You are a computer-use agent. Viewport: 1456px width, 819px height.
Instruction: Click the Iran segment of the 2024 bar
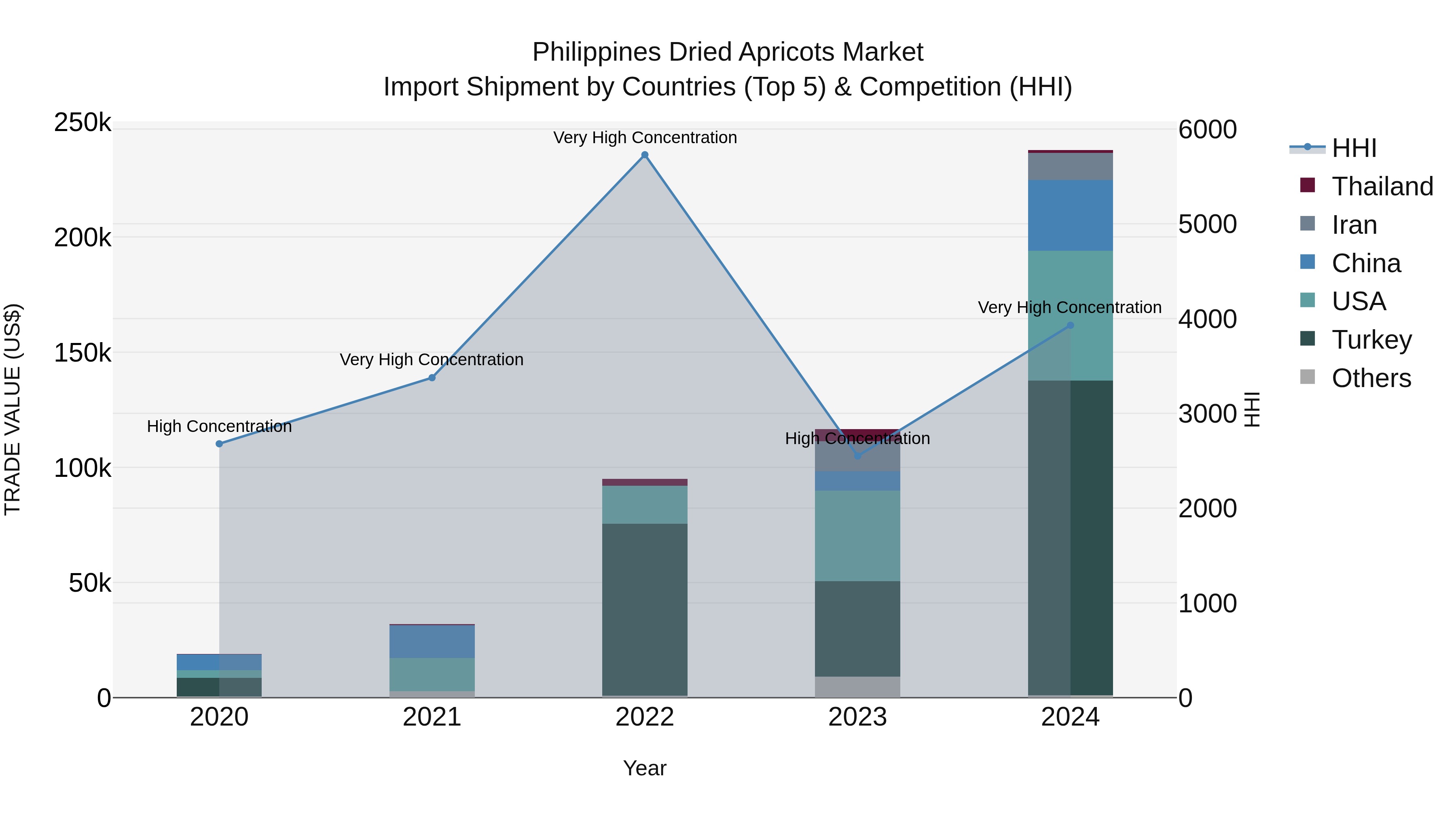[x=1070, y=167]
